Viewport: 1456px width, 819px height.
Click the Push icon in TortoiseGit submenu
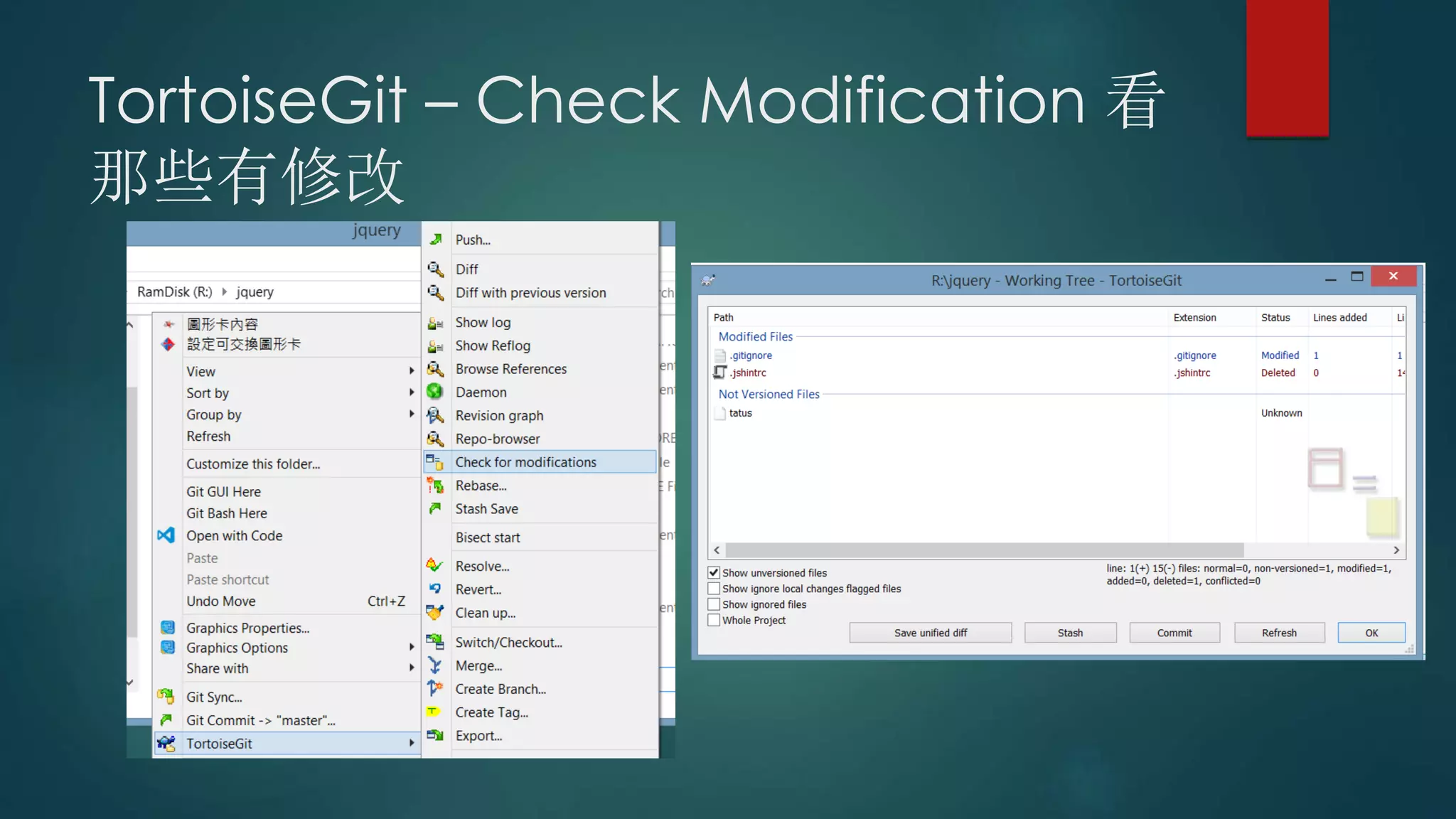(436, 240)
